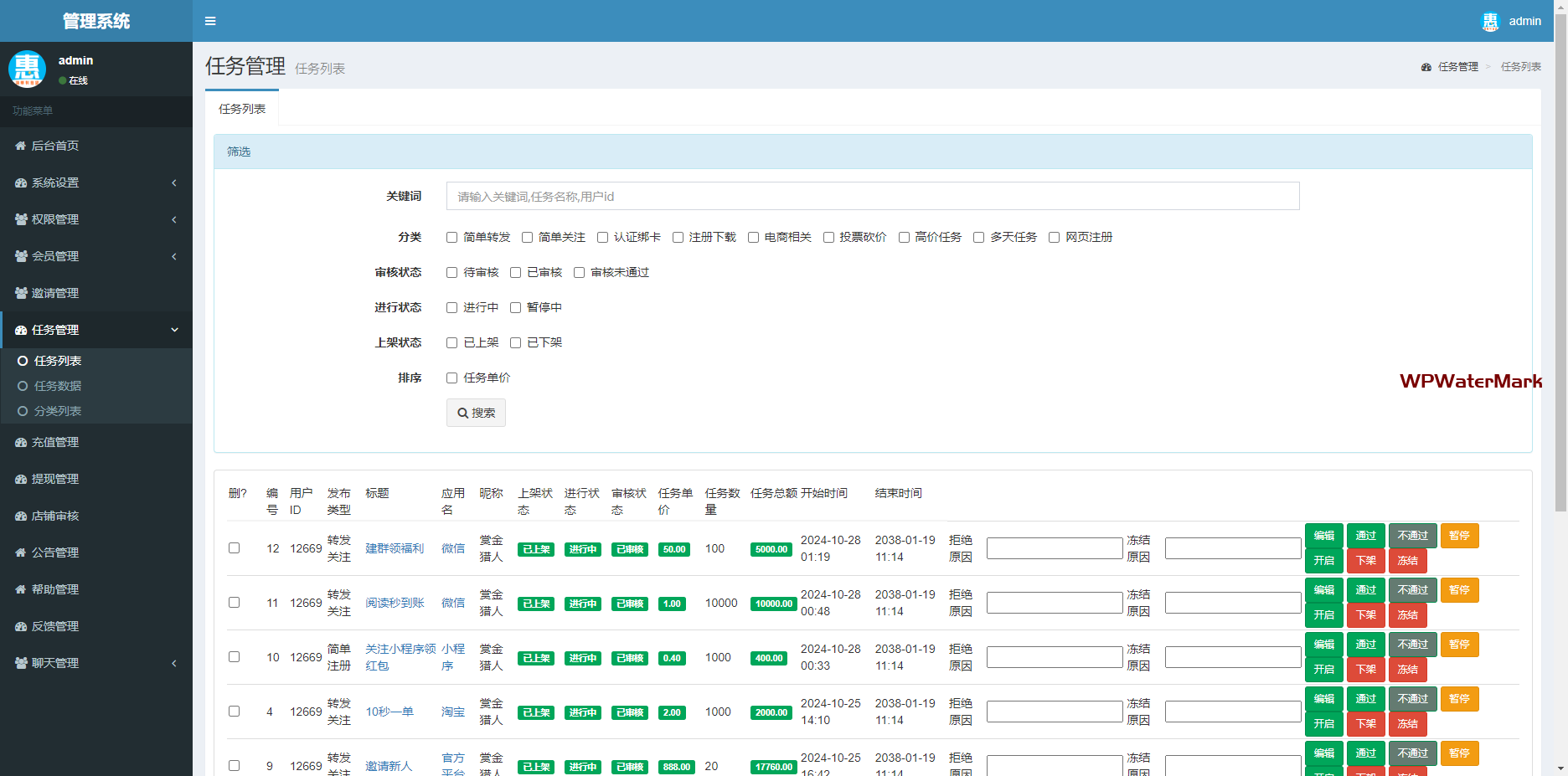Viewport: 1568px width, 776px height.
Task: Click the 充值管理 sidebar icon
Action: click(x=21, y=442)
